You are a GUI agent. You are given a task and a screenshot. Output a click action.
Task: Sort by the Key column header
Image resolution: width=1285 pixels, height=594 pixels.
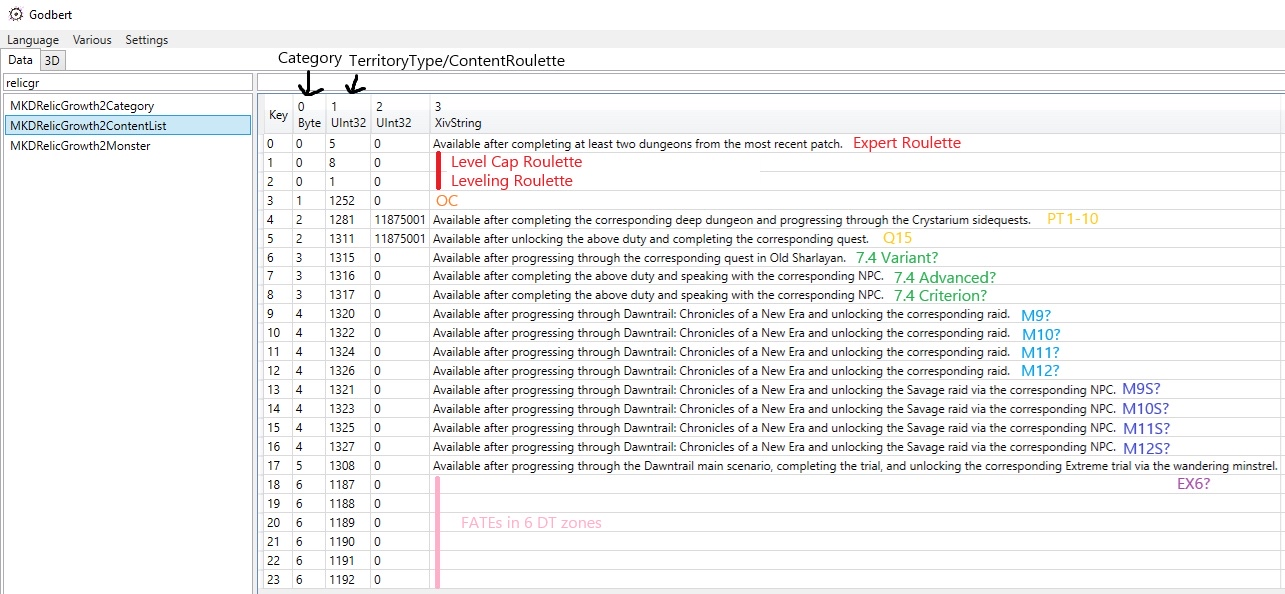point(278,114)
